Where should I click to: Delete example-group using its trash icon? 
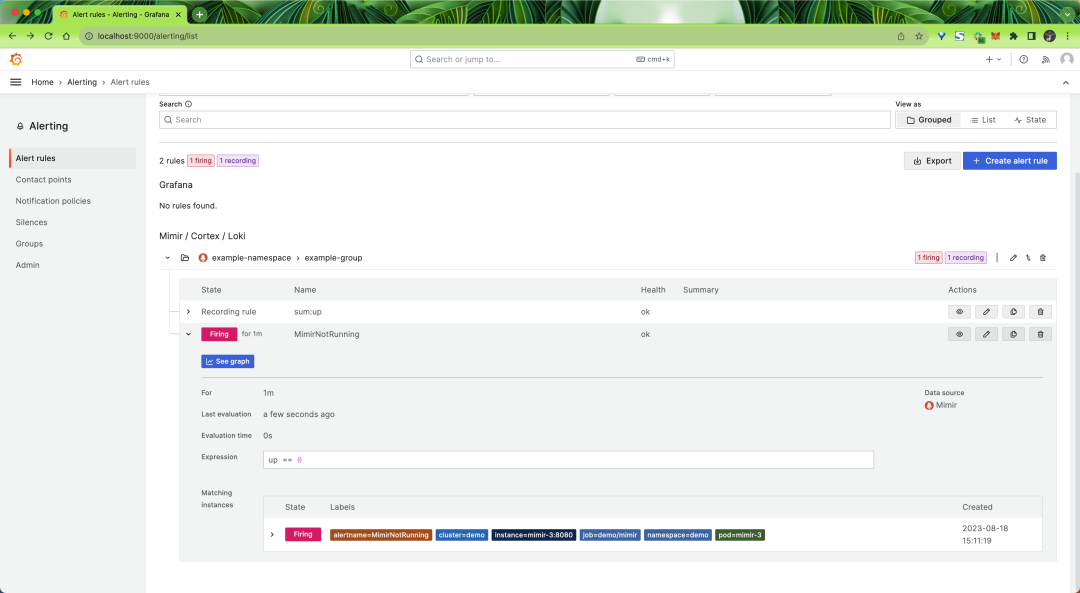click(x=1043, y=258)
